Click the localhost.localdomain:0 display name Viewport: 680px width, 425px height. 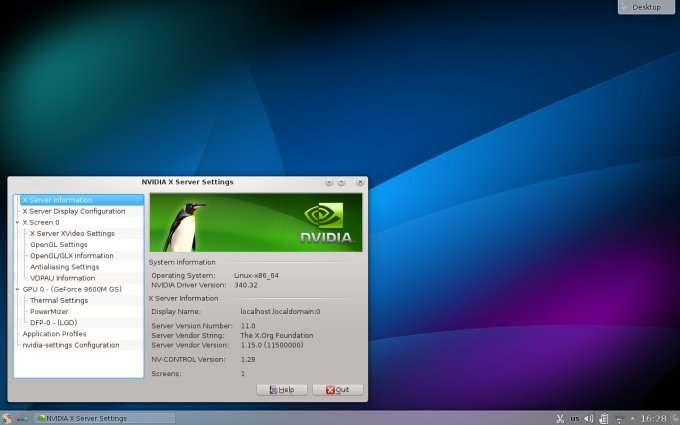click(280, 312)
